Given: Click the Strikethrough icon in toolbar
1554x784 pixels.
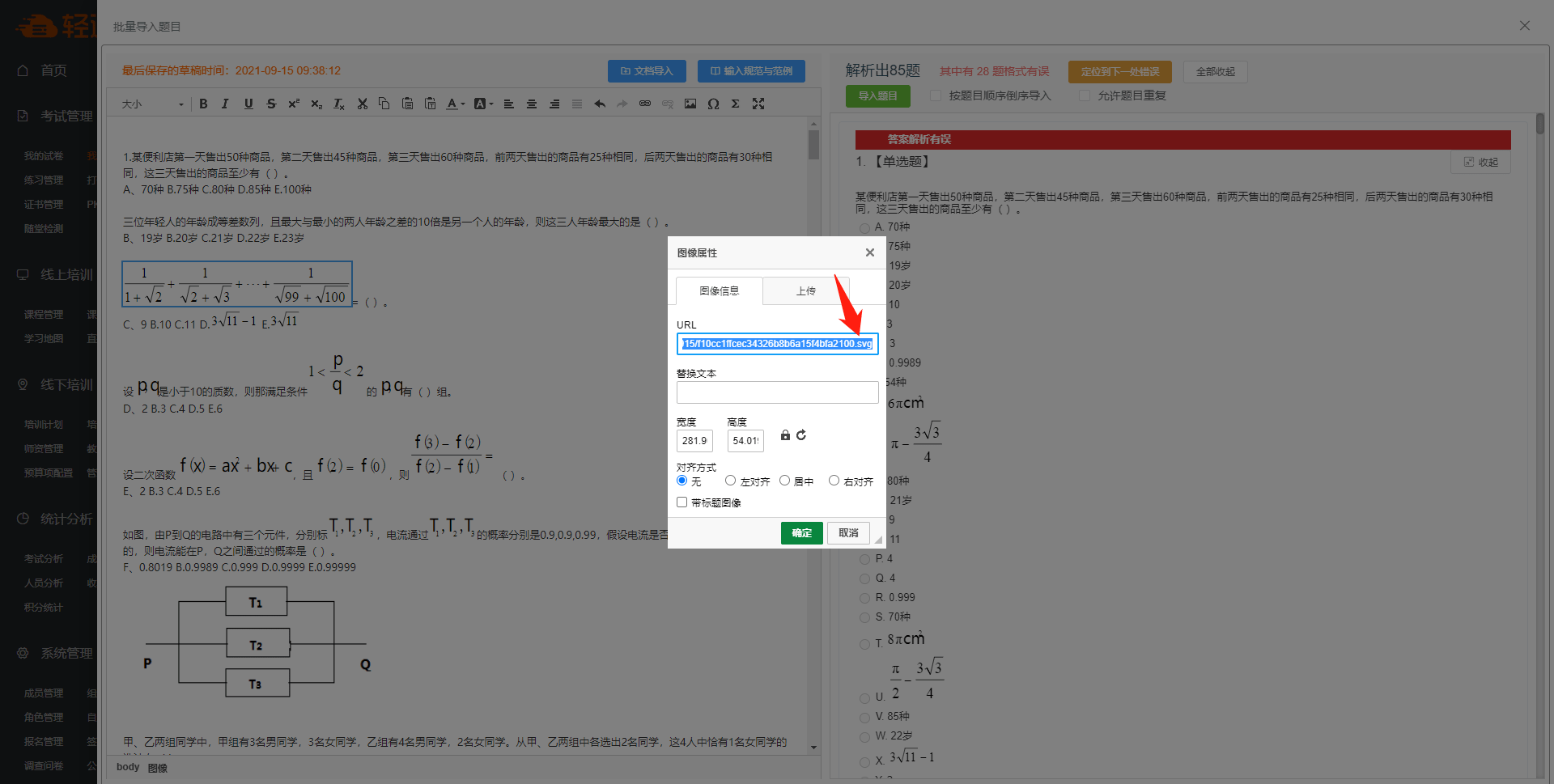Looking at the screenshot, I should pyautogui.click(x=271, y=104).
